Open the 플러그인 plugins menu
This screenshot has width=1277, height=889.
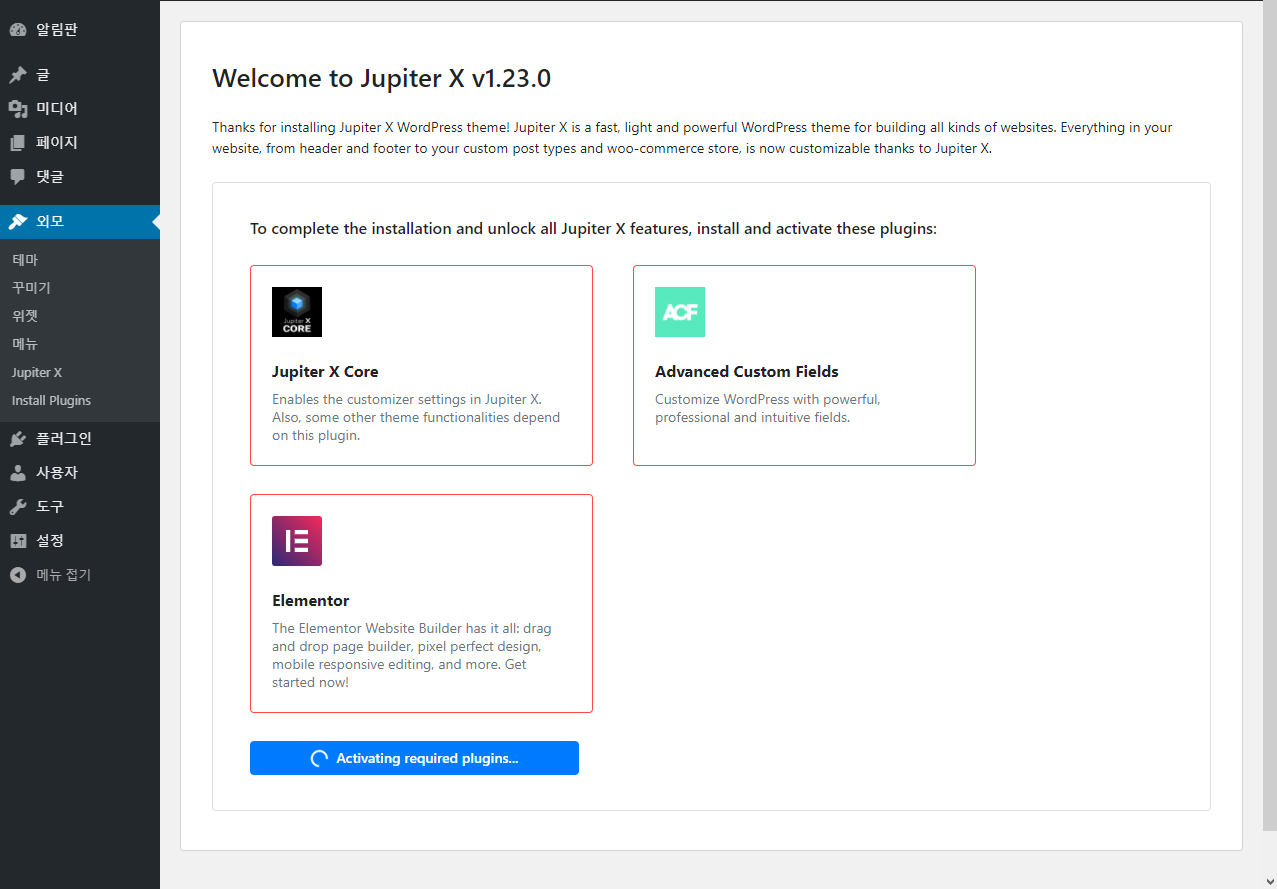(80, 439)
